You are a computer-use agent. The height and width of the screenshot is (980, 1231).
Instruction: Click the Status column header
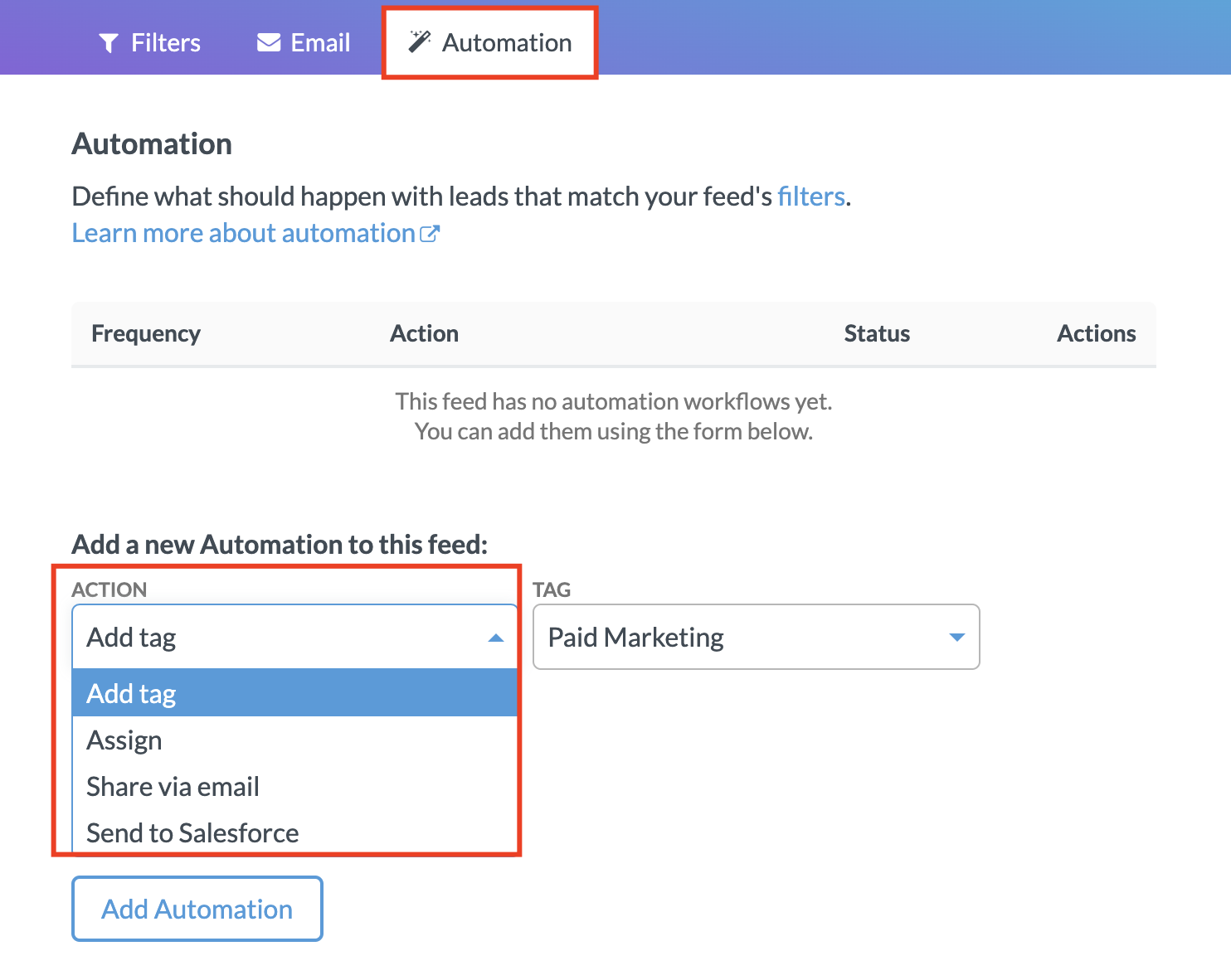click(x=877, y=333)
